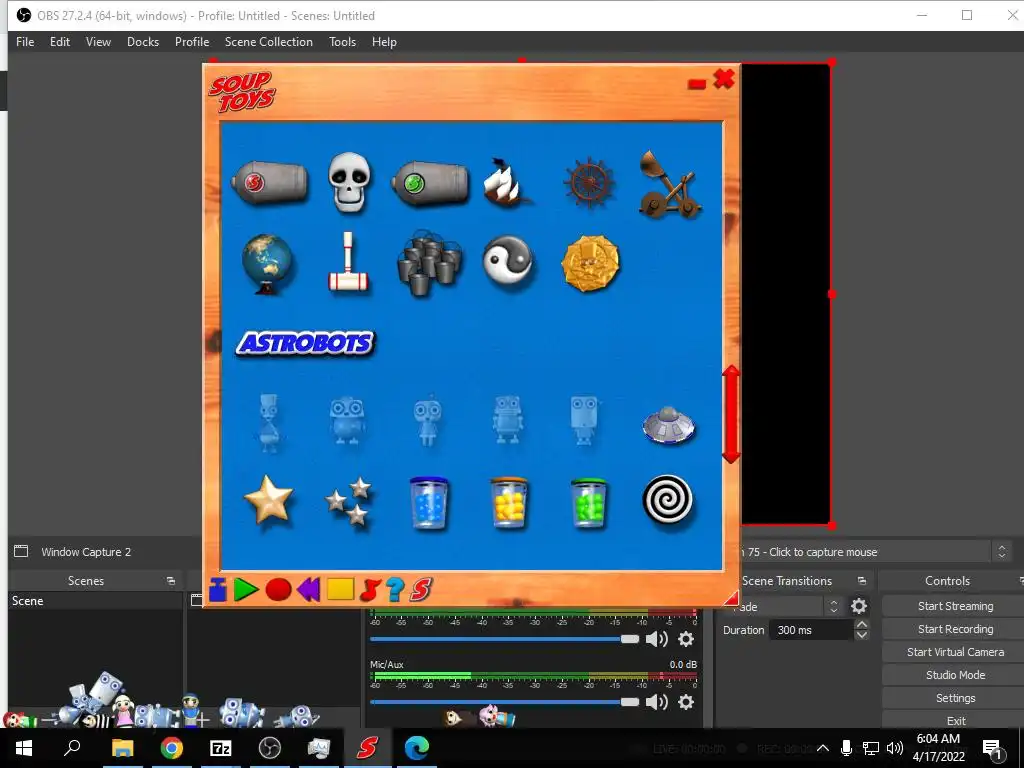Image resolution: width=1024 pixels, height=768 pixels.
Task: Start simulation with the green play arrow
Action: [246, 589]
